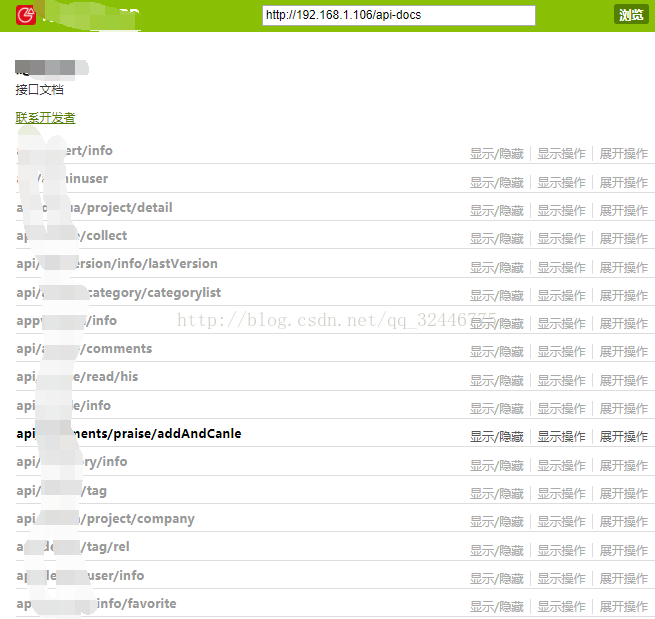
Task: Open the project/detail API heading
Action: (94, 207)
